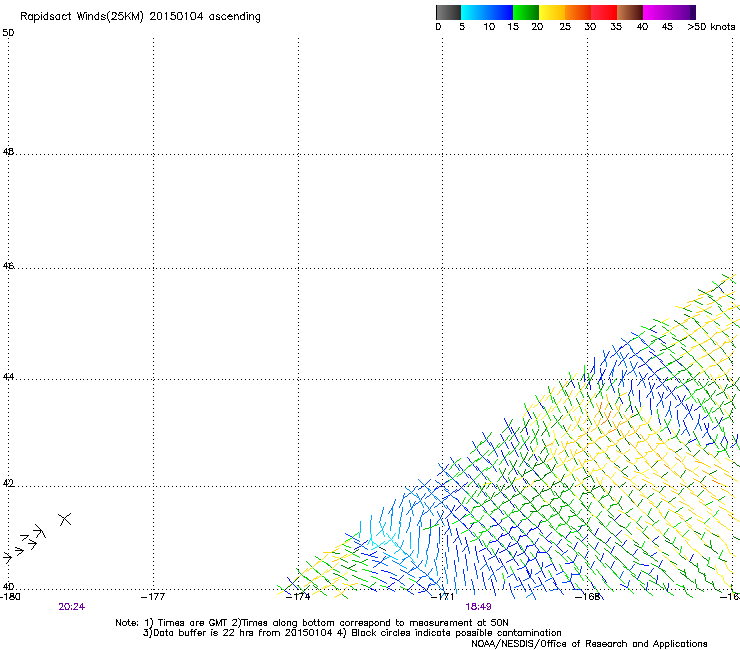Click the '10' color scale label
The image size is (740, 650).
pos(489,27)
